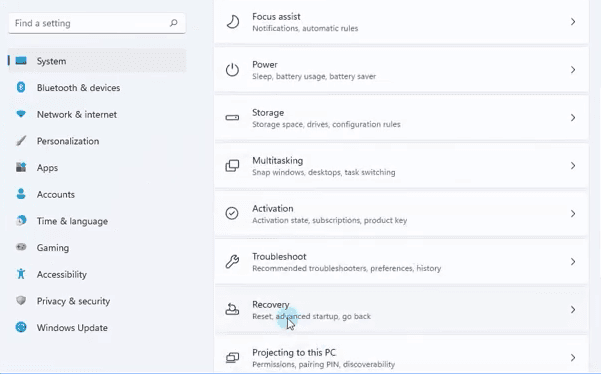Viewport: 601px width, 374px height.
Task: Click the Power symbol icon
Action: [232, 70]
